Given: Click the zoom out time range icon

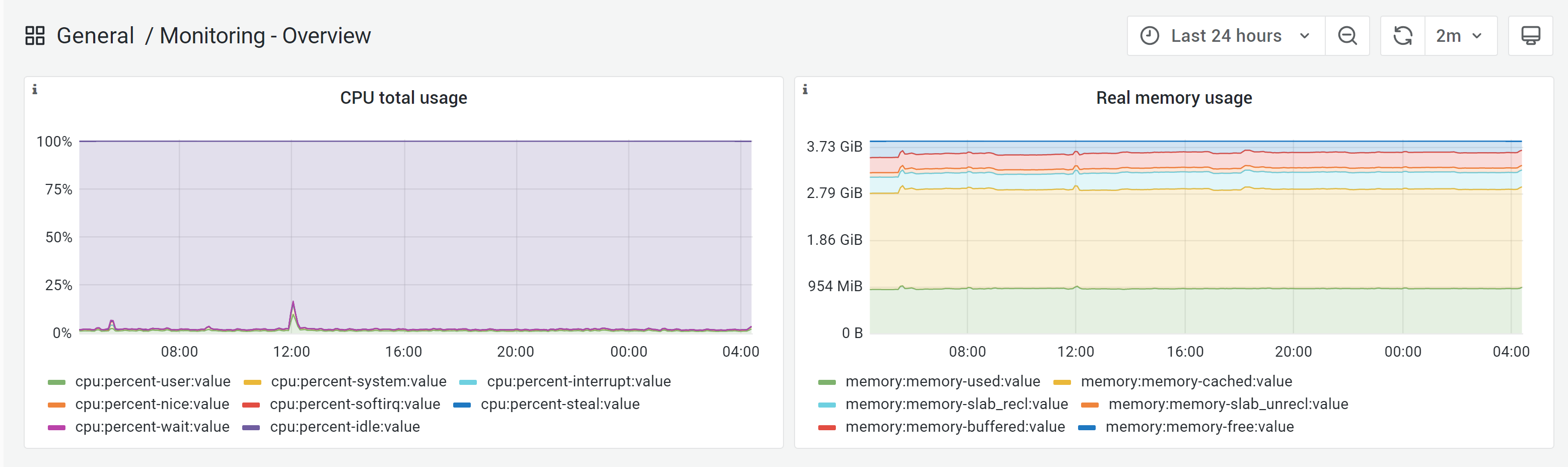Looking at the screenshot, I should [1347, 36].
